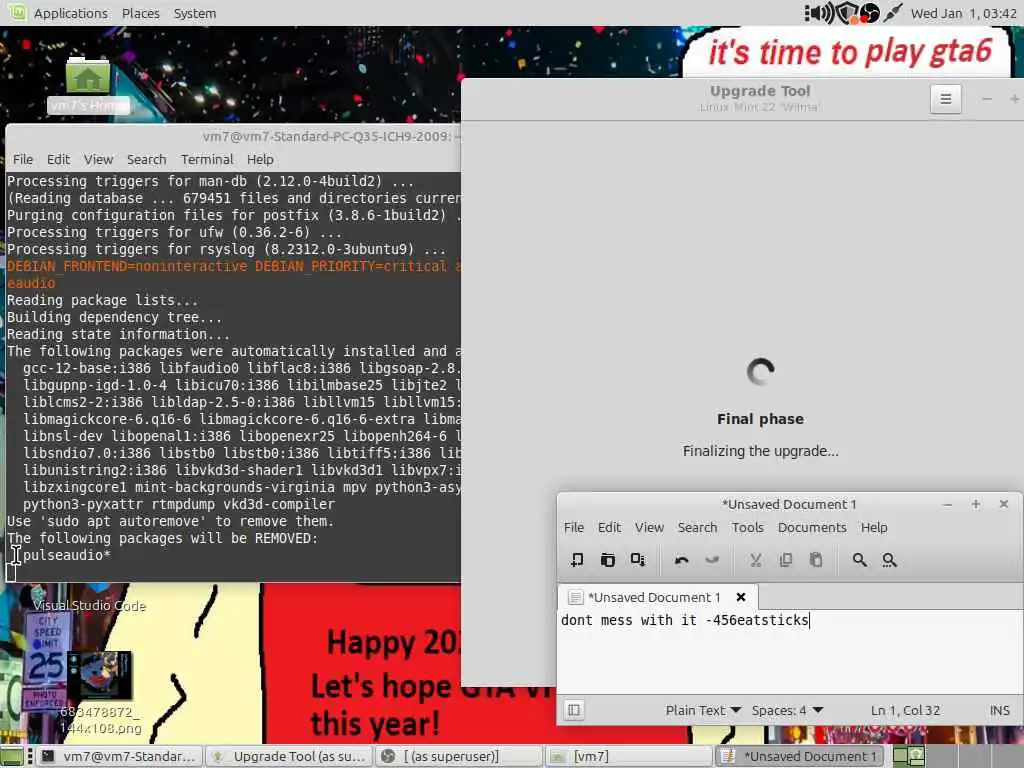
Task: Click the Visual Studio Code desktop label
Action: click(x=89, y=605)
